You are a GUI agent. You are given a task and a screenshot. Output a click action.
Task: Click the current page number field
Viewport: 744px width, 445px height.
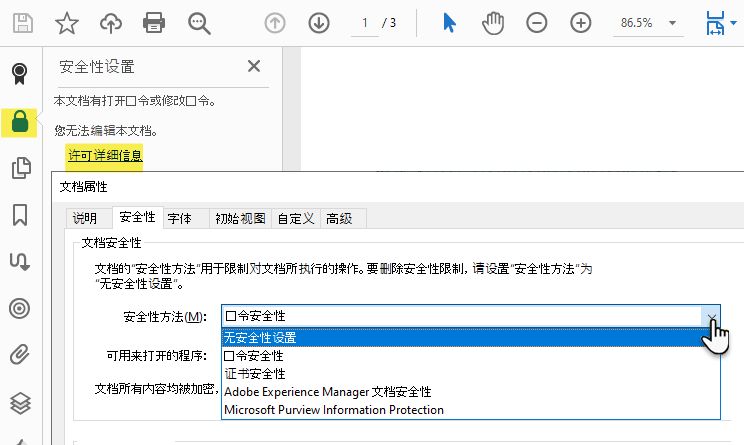point(364,23)
